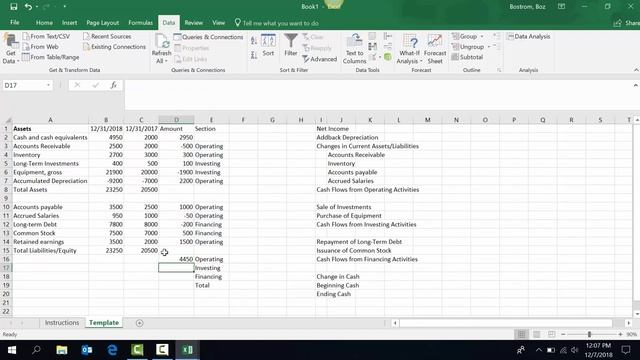Expand the Name Box dropdown
Viewport: 640px width, 360px height.
[x=48, y=85]
